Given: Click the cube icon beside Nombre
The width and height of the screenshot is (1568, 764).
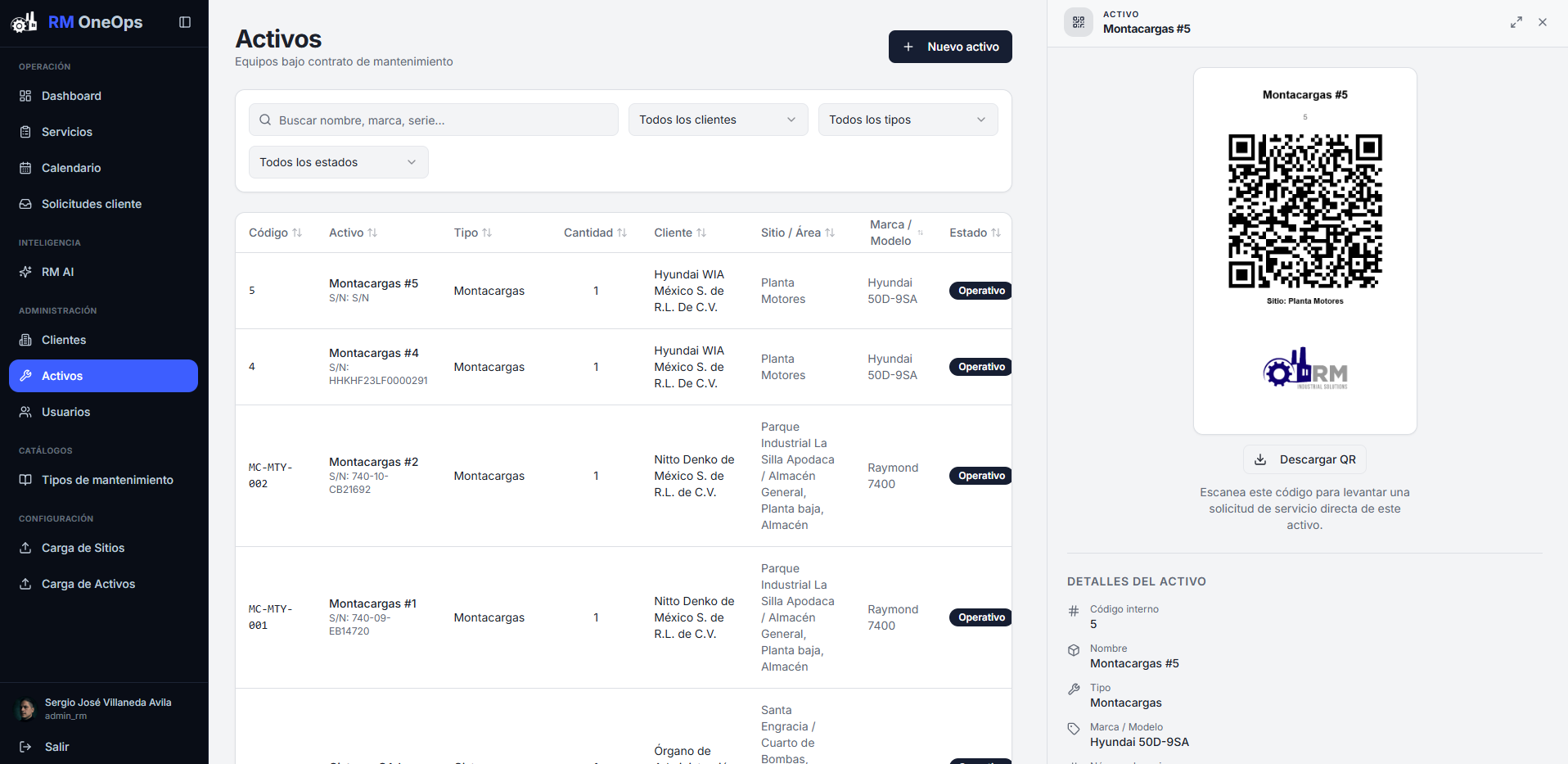Looking at the screenshot, I should [x=1074, y=650].
